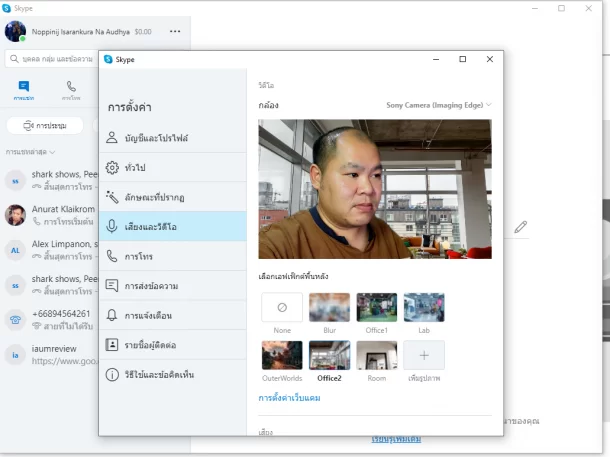
Task: Select the Blur background effect
Action: click(330, 308)
